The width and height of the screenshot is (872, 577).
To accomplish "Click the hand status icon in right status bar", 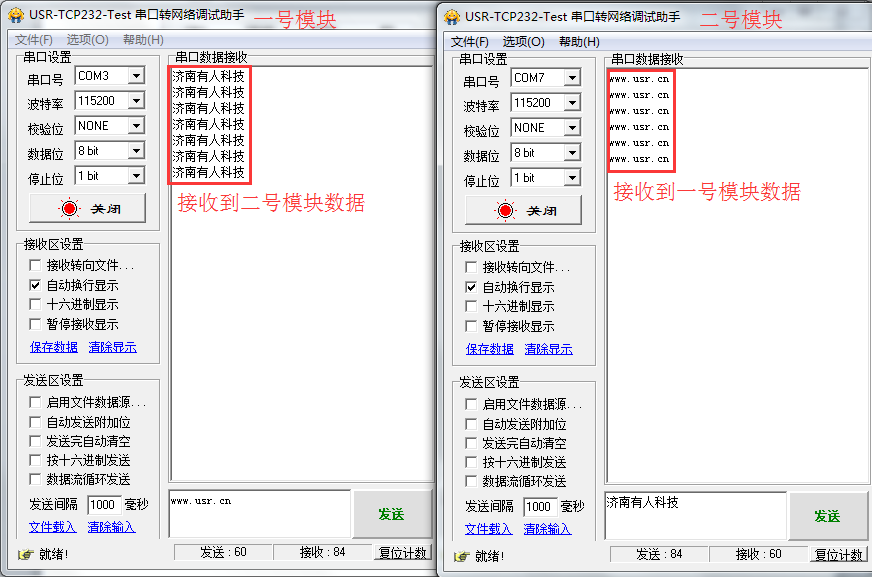I will [x=461, y=556].
